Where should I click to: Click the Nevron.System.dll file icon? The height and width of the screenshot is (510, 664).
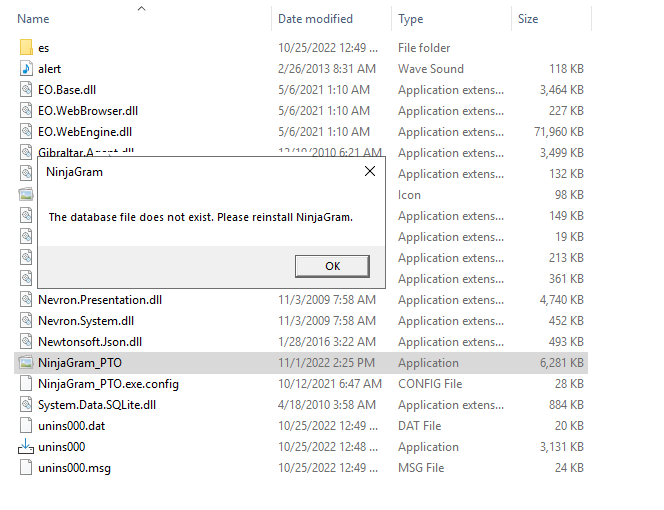click(x=26, y=321)
